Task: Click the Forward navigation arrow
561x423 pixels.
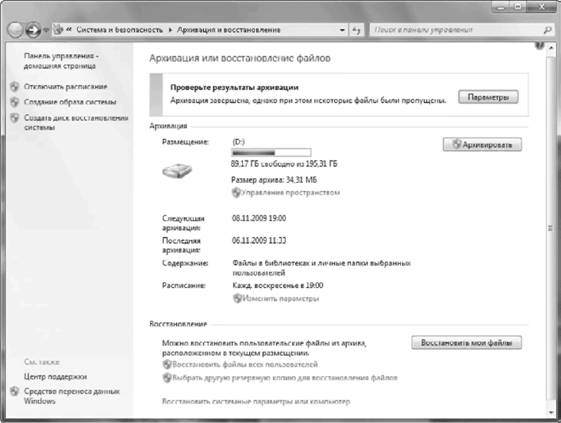Action: pyautogui.click(x=33, y=30)
